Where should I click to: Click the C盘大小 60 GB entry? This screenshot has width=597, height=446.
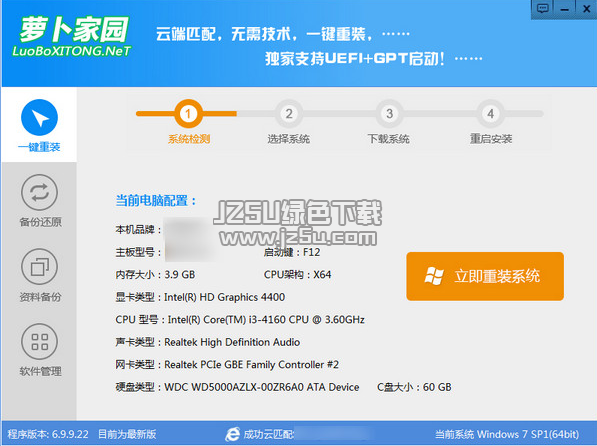[x=414, y=387]
